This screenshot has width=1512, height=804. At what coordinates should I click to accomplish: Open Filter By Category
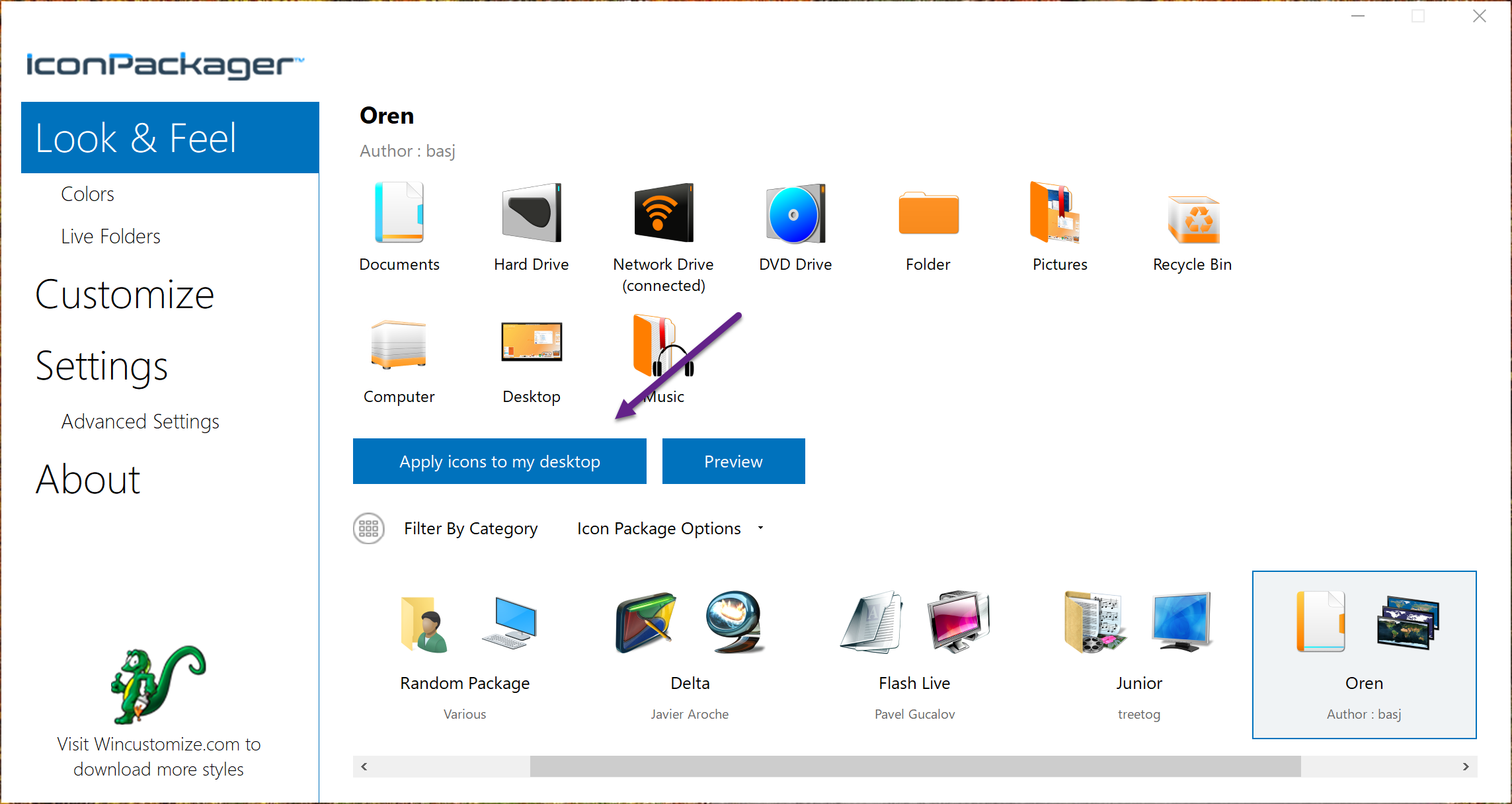[x=471, y=528]
